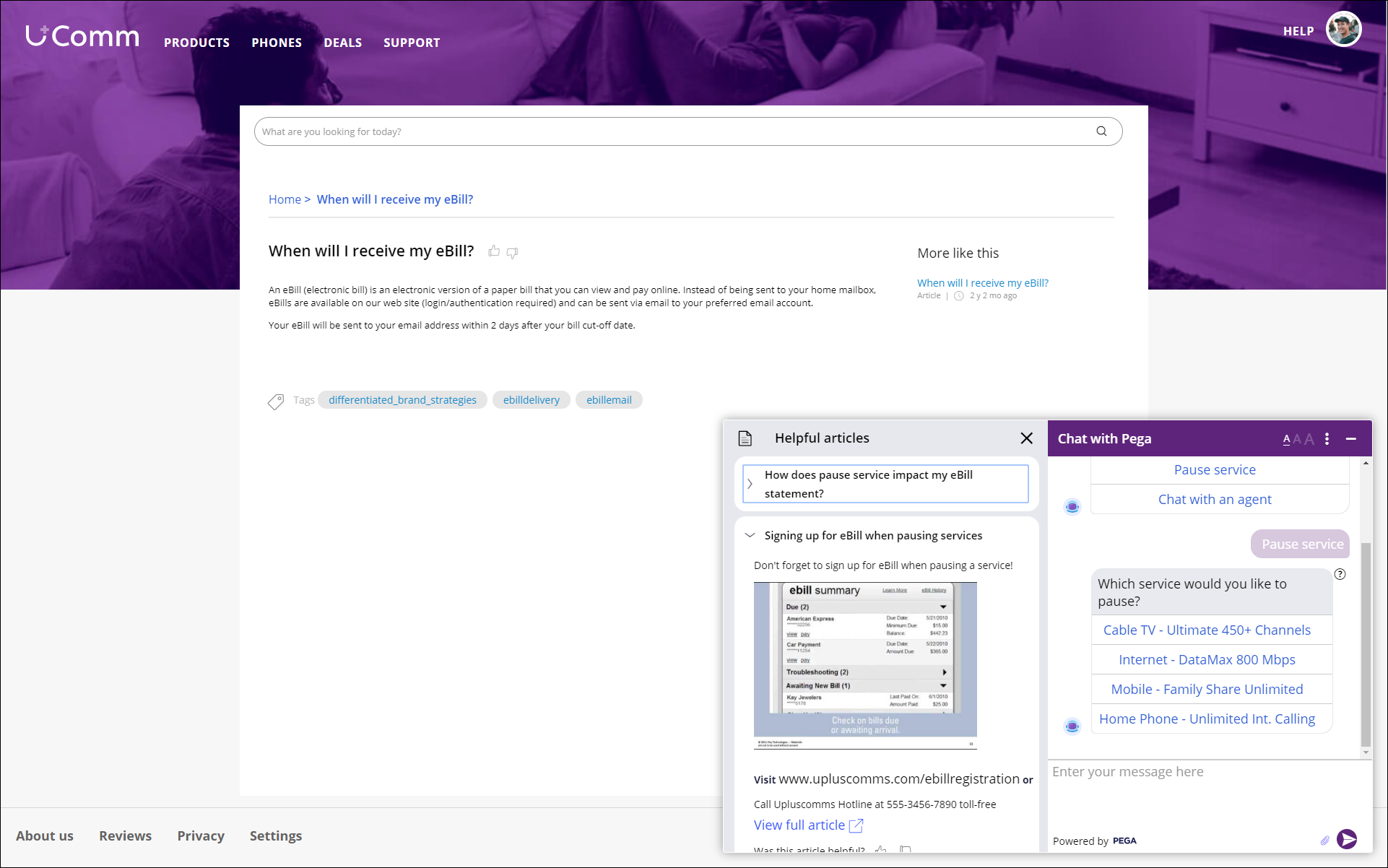Click the chat window vertical scrollbar
The height and width of the screenshot is (868, 1388).
[1365, 643]
